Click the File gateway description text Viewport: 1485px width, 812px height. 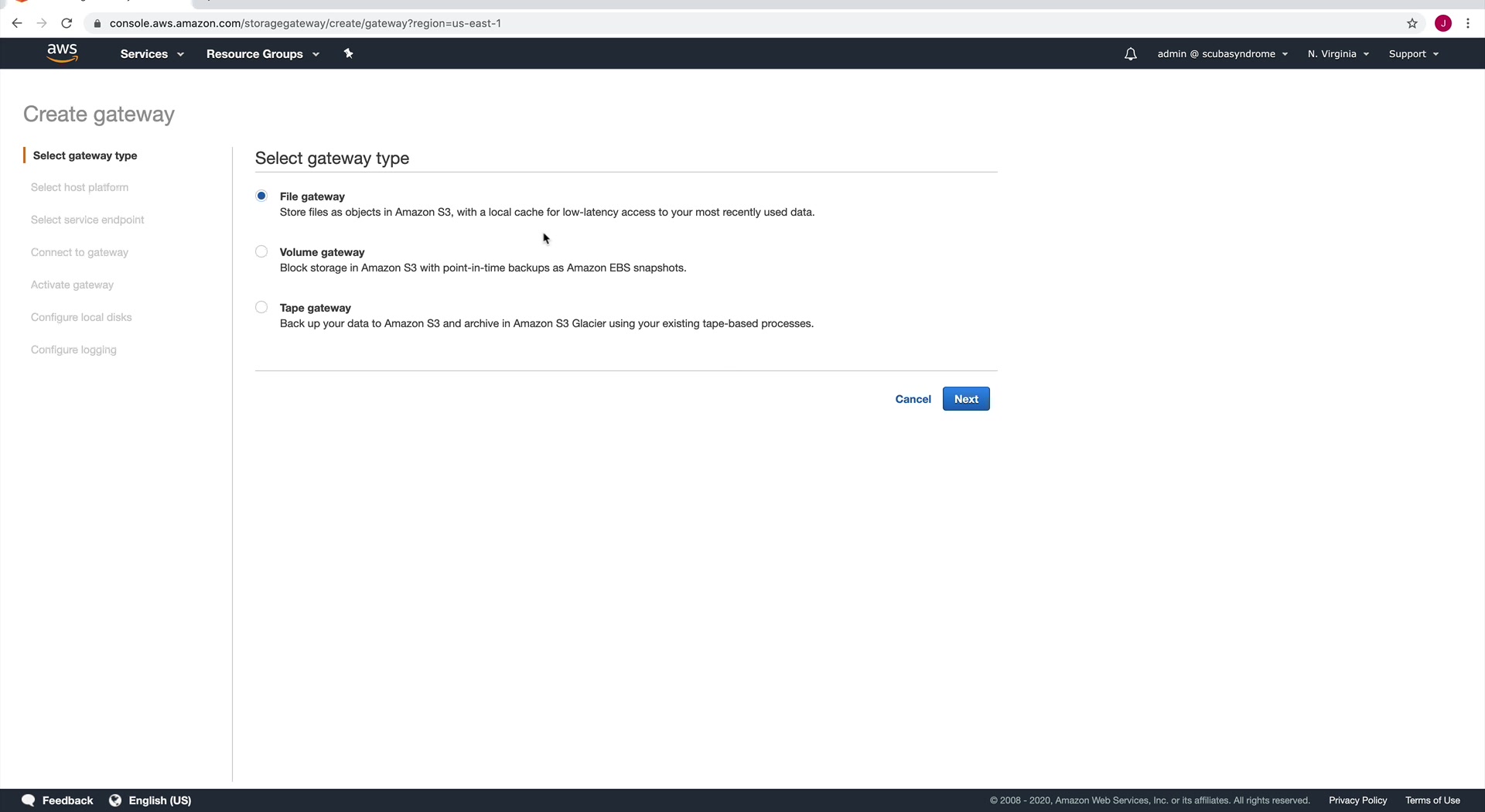point(547,212)
